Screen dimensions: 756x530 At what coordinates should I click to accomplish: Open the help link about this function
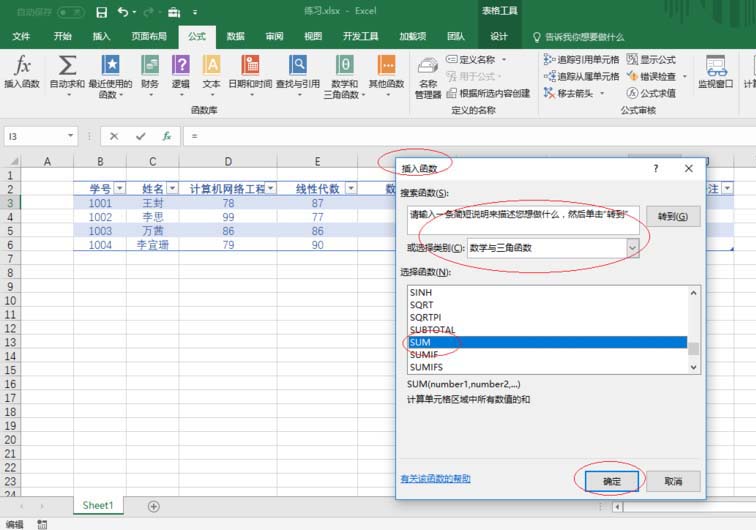coord(435,478)
